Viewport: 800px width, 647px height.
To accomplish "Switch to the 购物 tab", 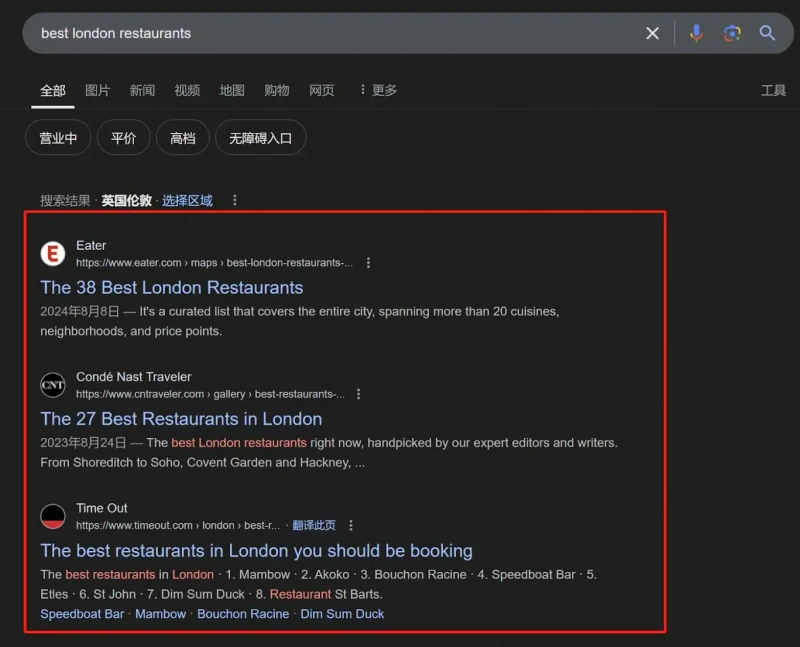I will [x=277, y=91].
